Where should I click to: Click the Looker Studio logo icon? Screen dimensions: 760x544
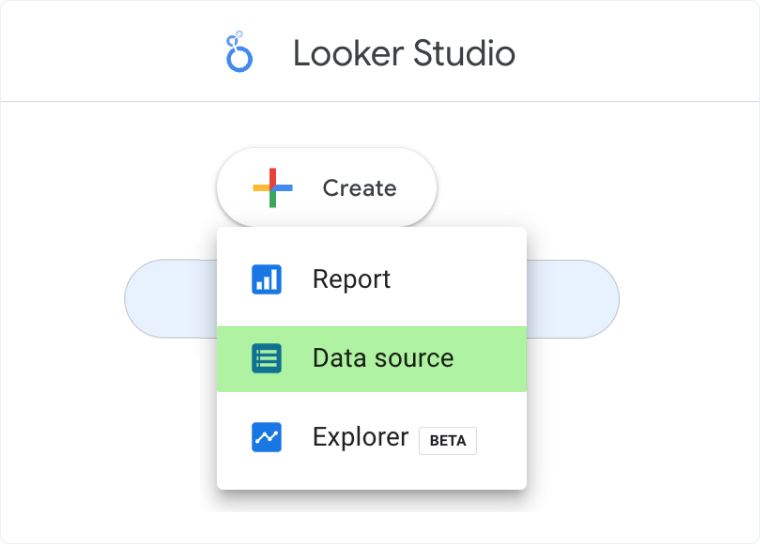point(239,52)
